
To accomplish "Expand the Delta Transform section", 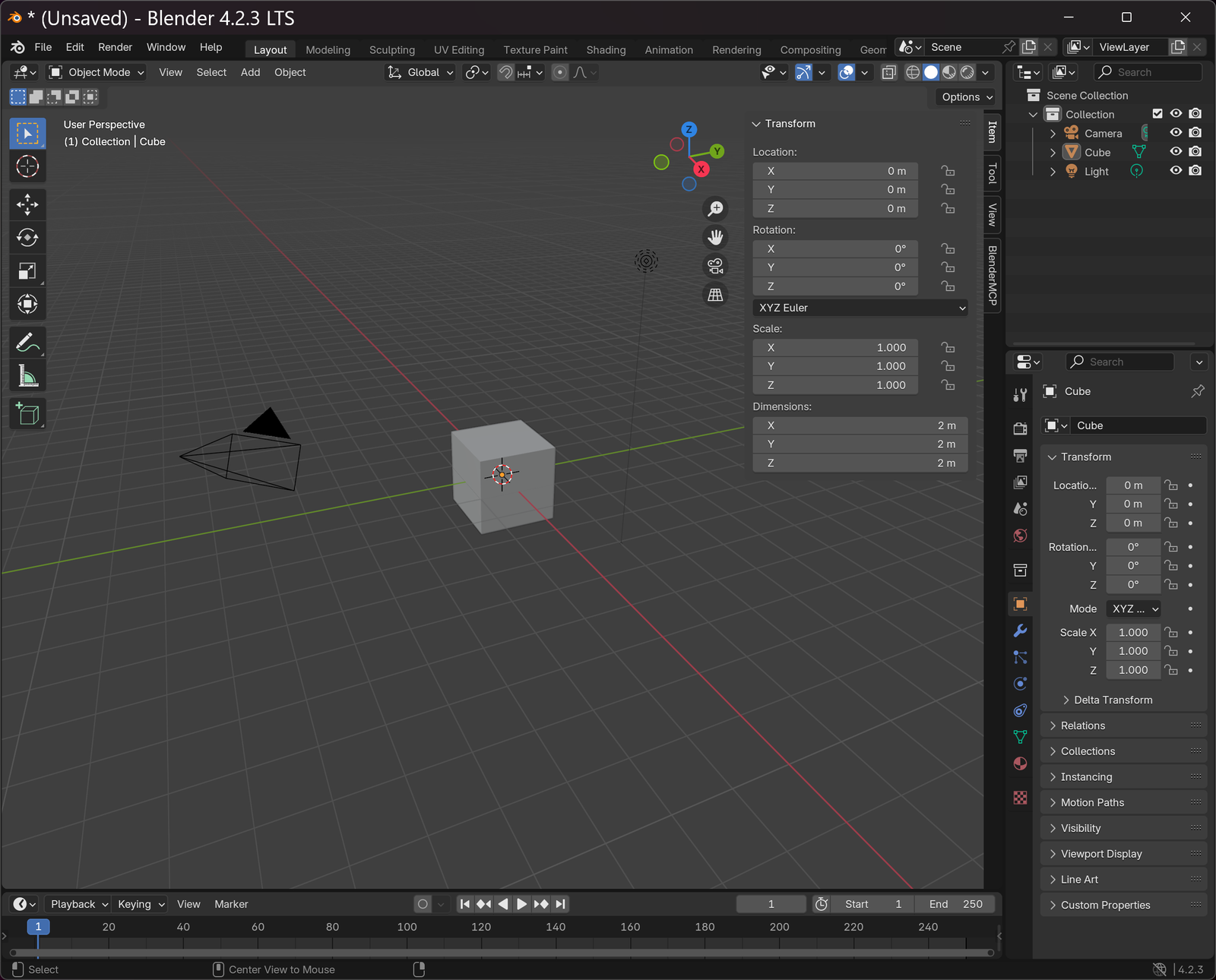I will (1113, 700).
